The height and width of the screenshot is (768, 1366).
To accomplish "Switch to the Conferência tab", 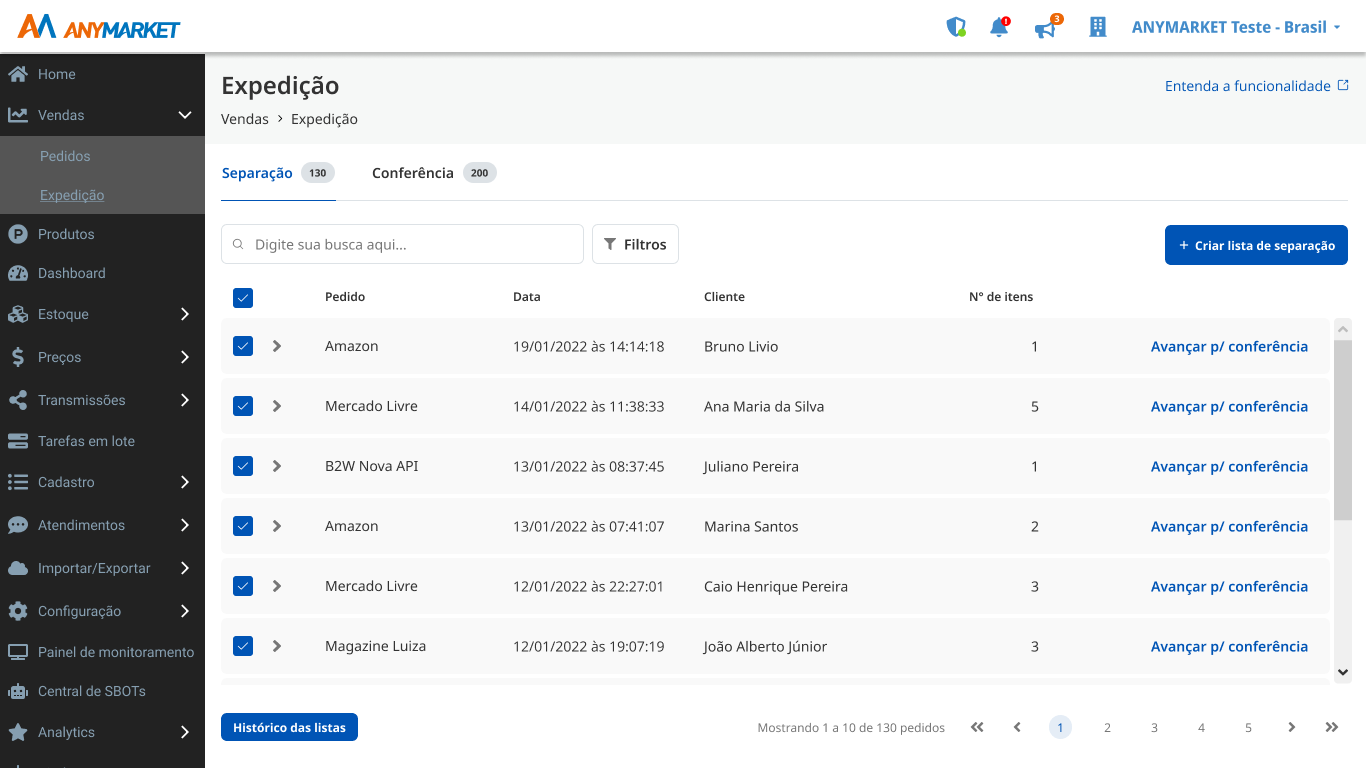I will (x=434, y=173).
